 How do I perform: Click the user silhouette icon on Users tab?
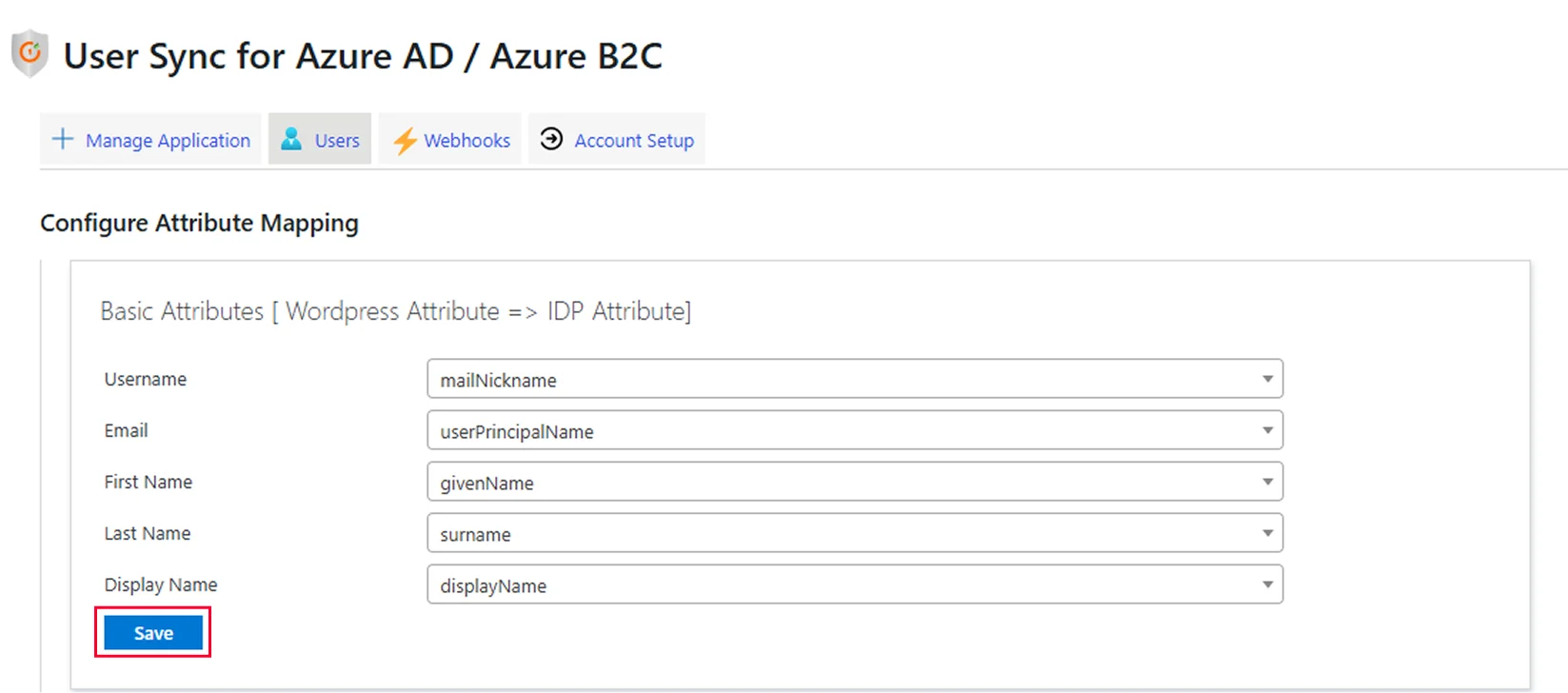click(x=291, y=139)
